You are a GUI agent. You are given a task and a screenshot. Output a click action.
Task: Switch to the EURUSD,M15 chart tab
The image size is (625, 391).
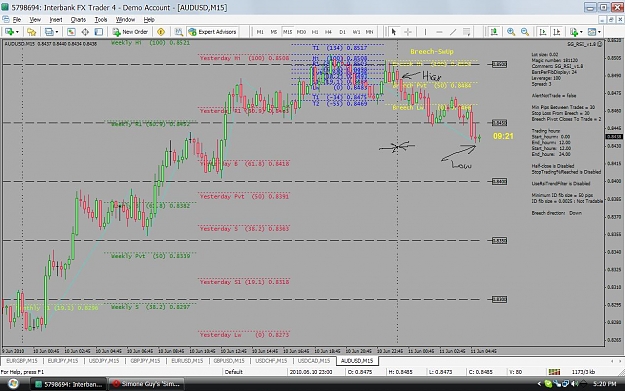[x=187, y=361]
